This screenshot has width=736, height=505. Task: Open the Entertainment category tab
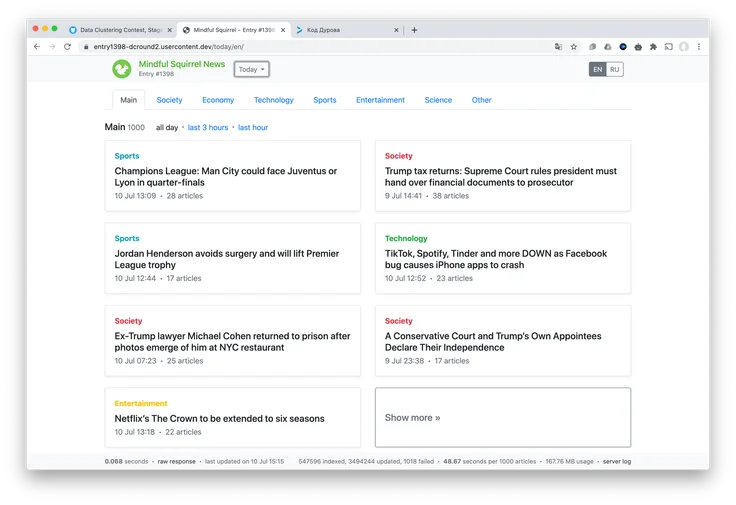(380, 100)
